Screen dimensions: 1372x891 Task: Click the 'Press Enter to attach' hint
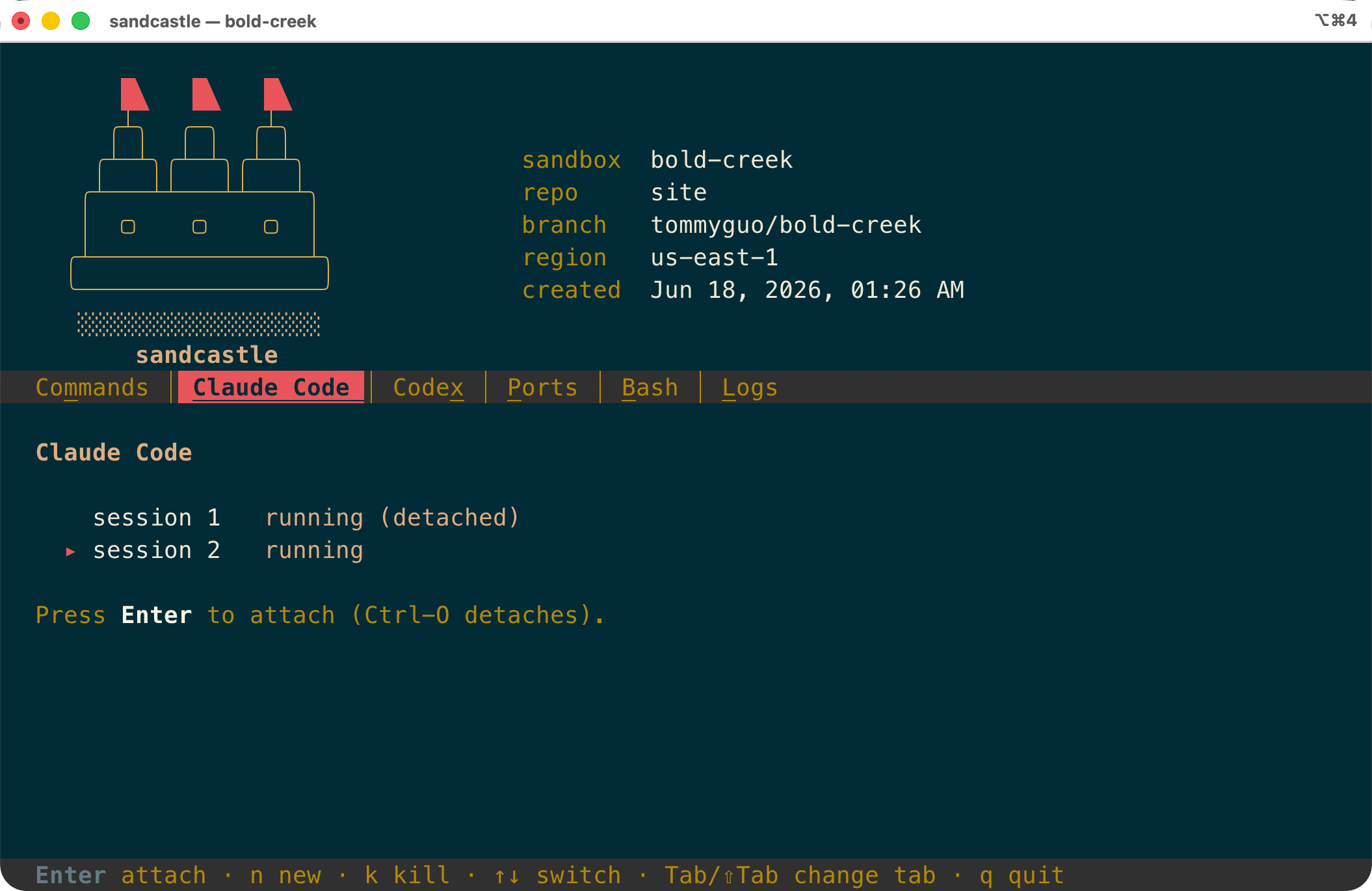coord(320,615)
